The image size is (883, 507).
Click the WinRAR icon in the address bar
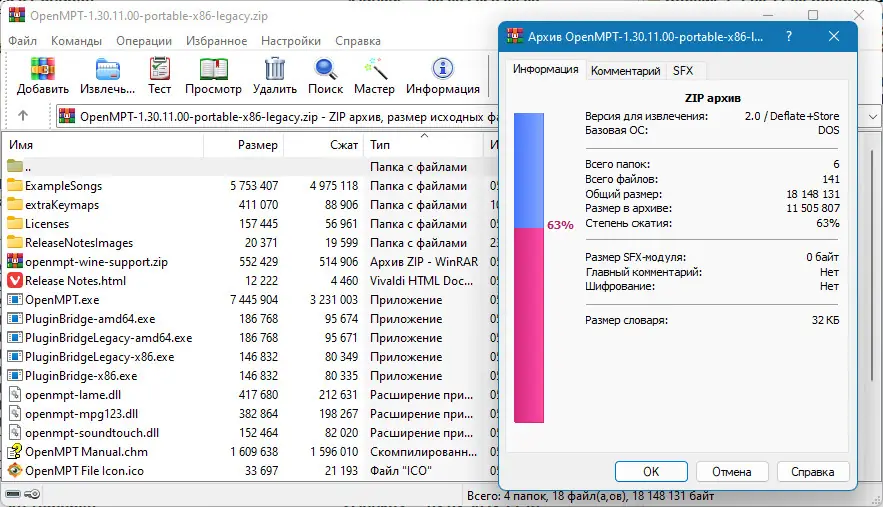(67, 116)
